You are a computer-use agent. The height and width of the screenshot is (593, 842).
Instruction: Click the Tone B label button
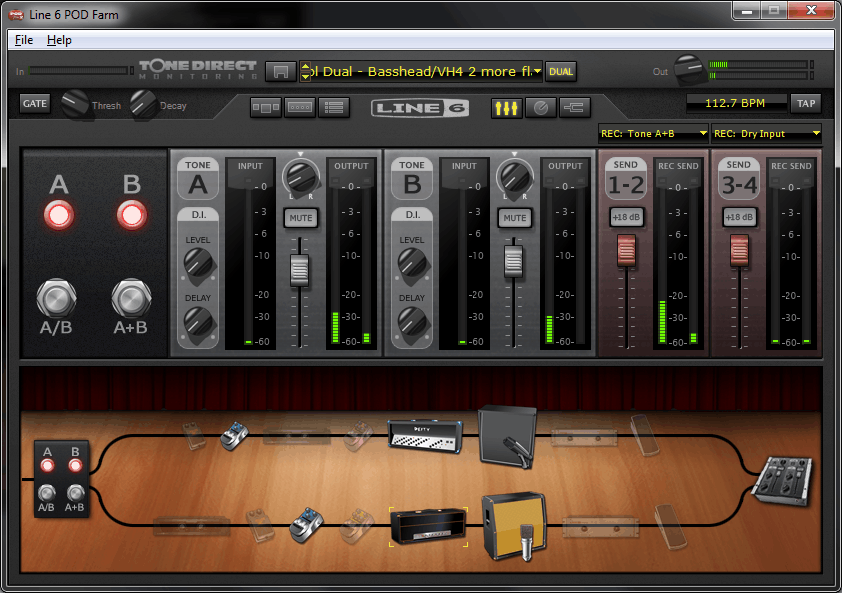click(412, 178)
